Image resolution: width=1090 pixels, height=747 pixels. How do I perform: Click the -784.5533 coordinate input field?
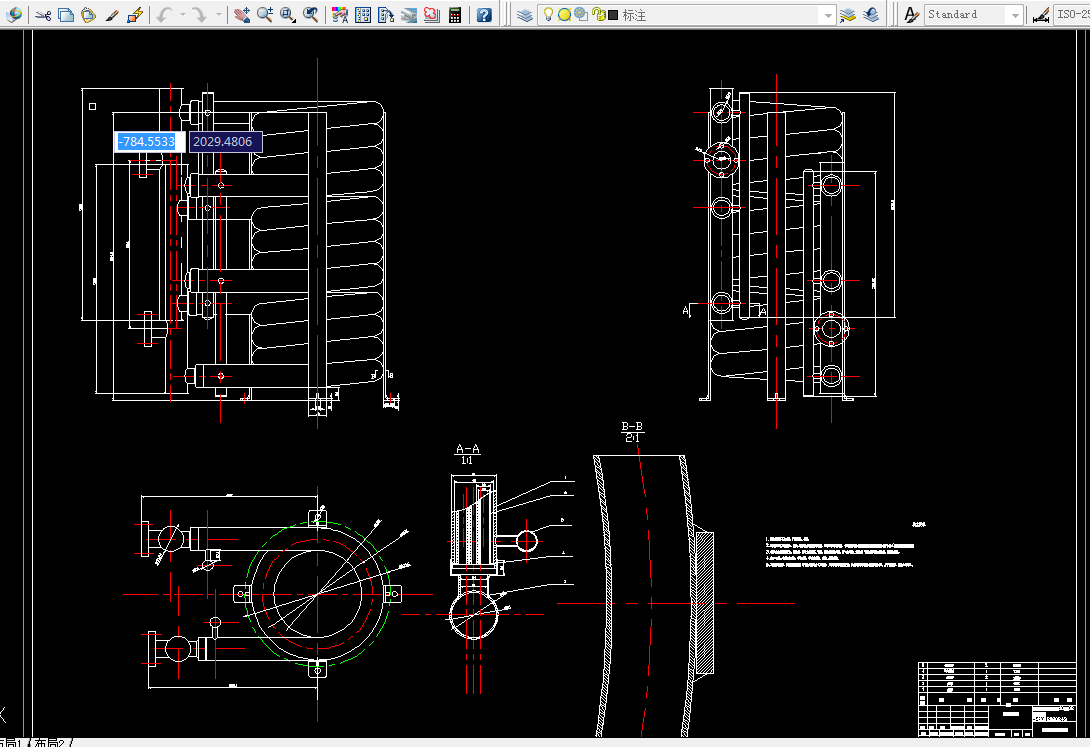tap(149, 142)
